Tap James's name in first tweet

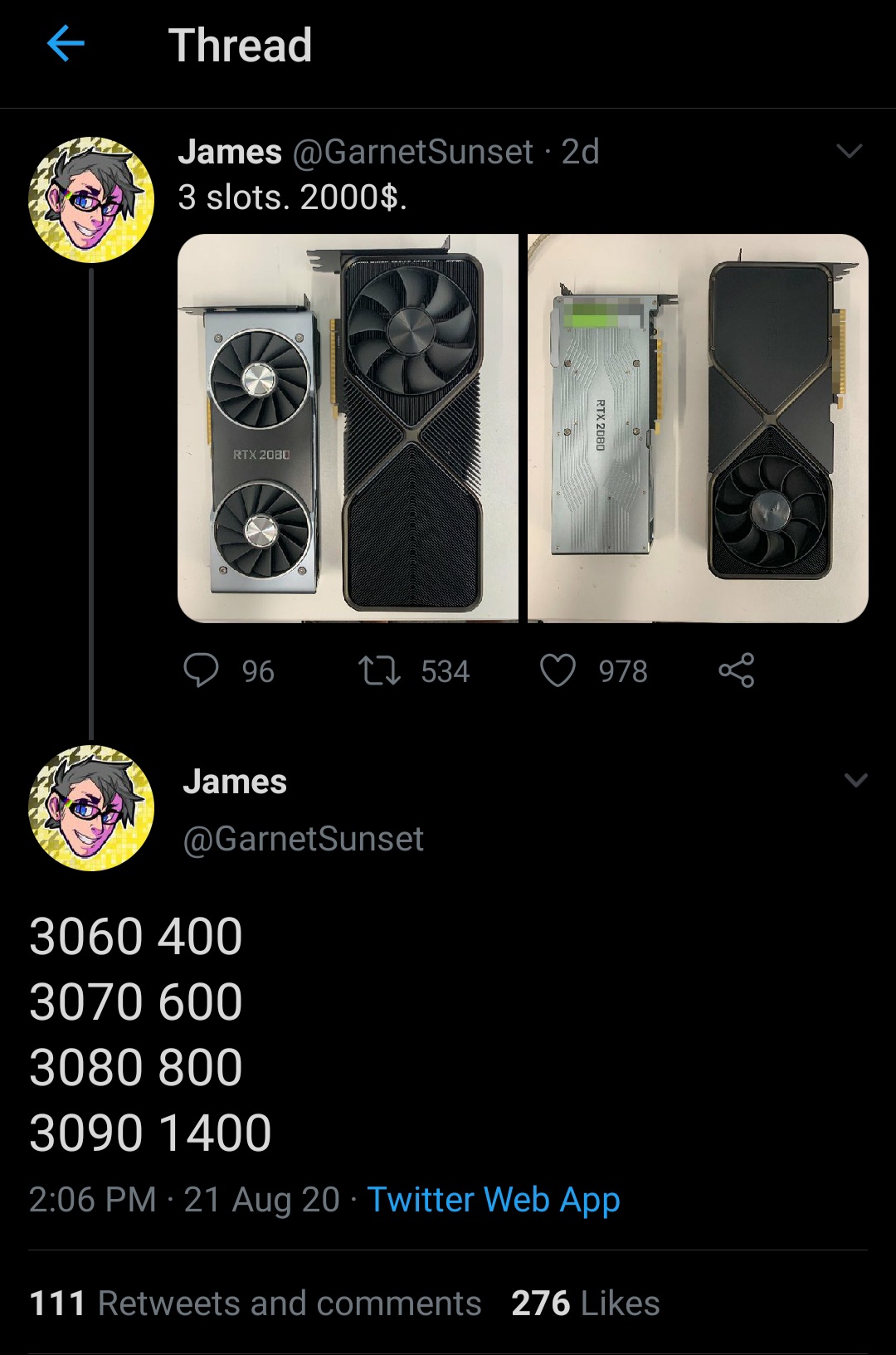230,152
